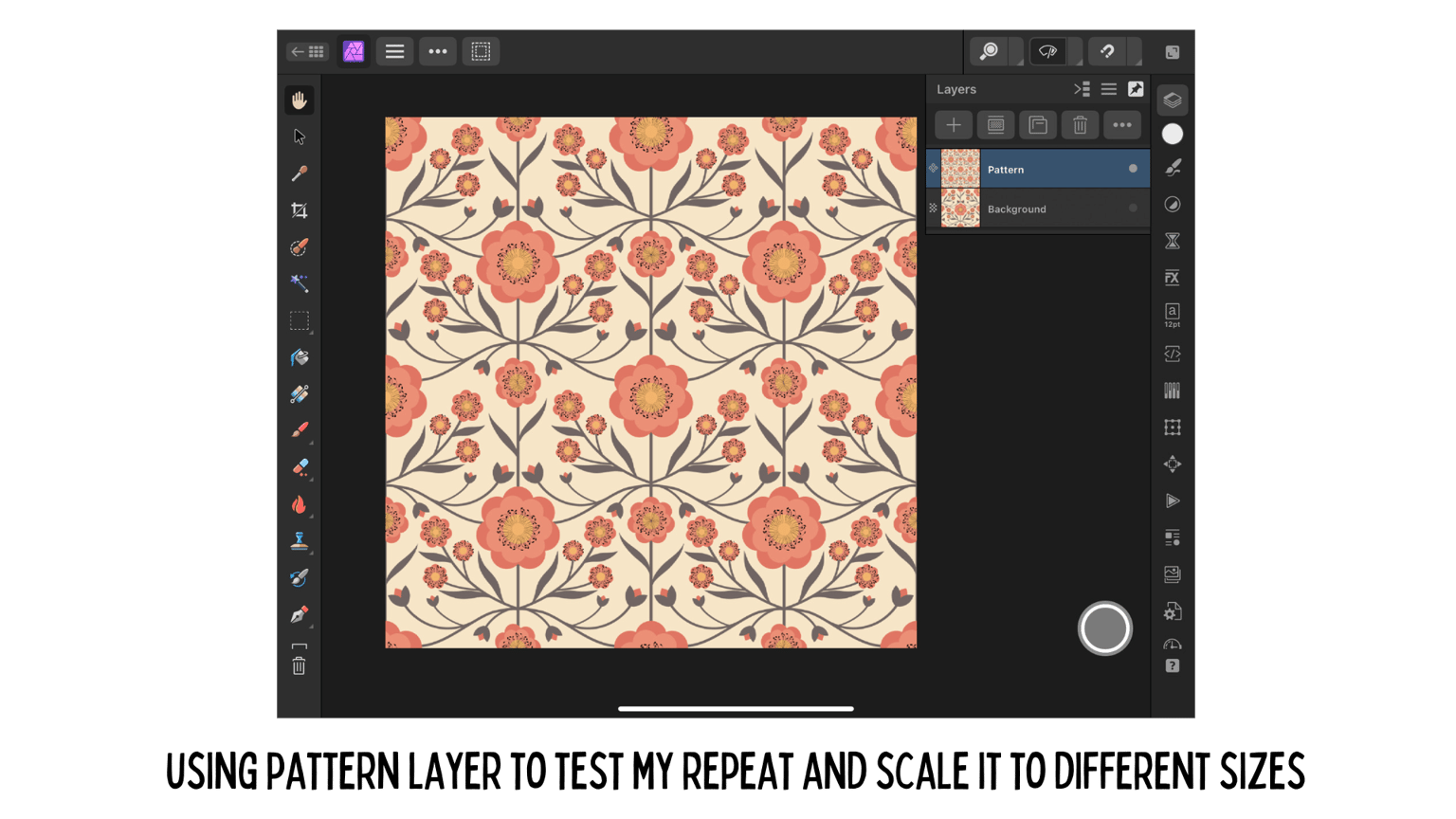Toggle the snapping magnet
This screenshot has width=1456, height=819.
pos(1107,51)
